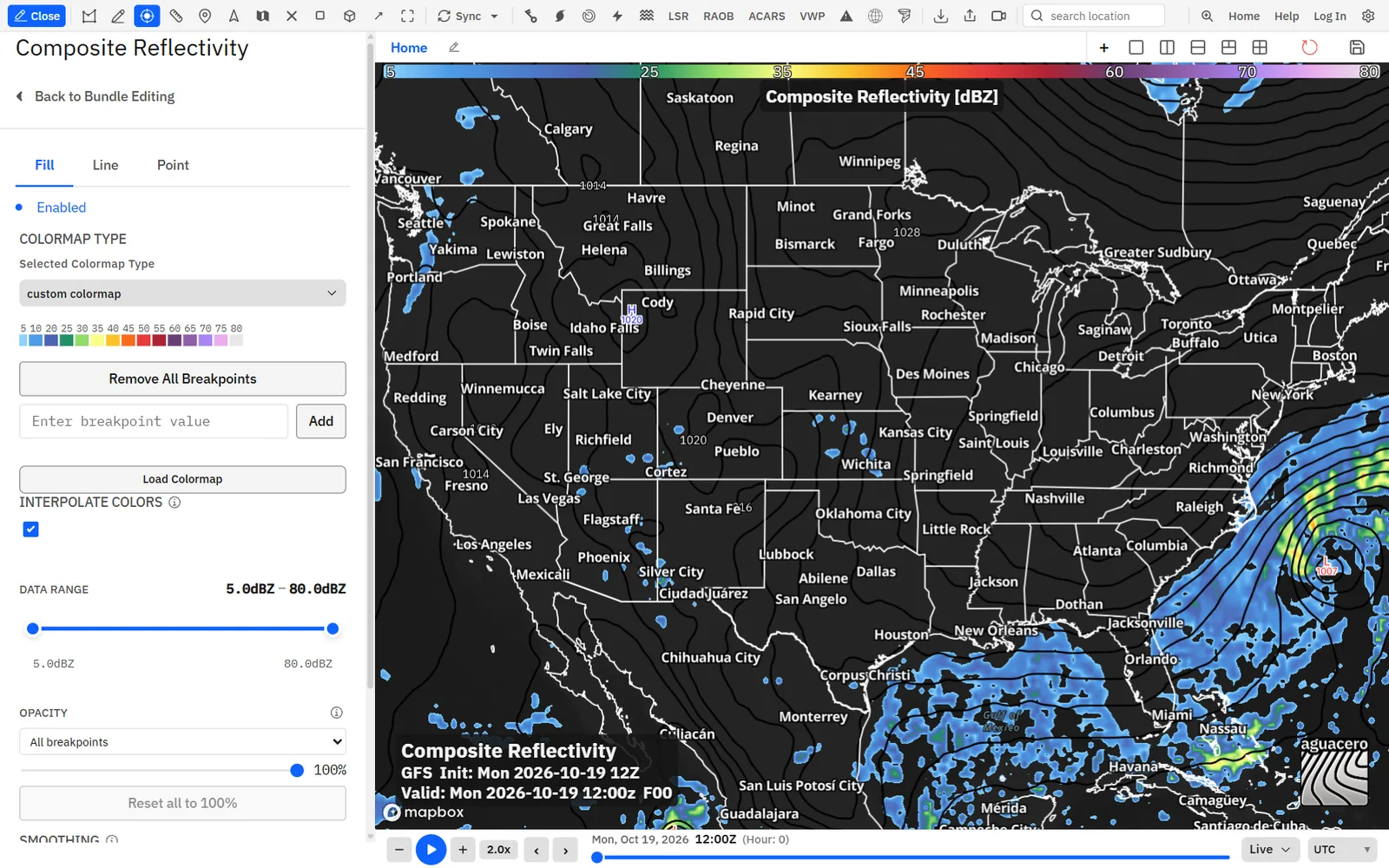Open the opacity All breakpoints dropdown
1389x868 pixels.
[x=182, y=742]
